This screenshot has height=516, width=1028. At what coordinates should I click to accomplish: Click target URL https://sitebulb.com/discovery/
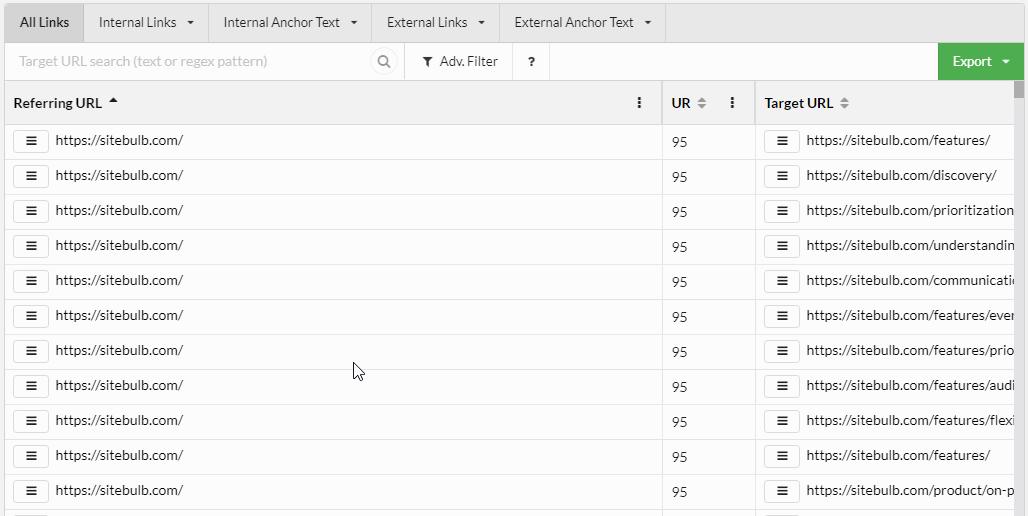(x=901, y=176)
